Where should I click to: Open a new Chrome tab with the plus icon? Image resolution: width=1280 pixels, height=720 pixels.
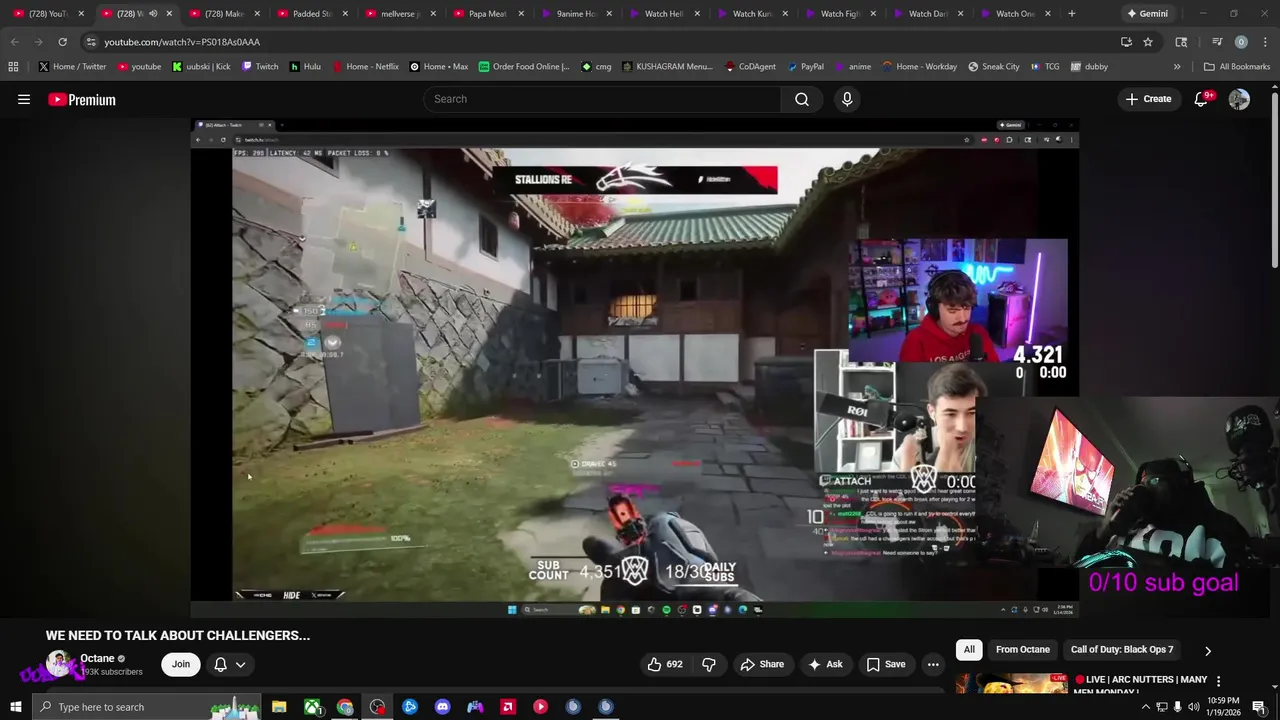tap(1071, 14)
